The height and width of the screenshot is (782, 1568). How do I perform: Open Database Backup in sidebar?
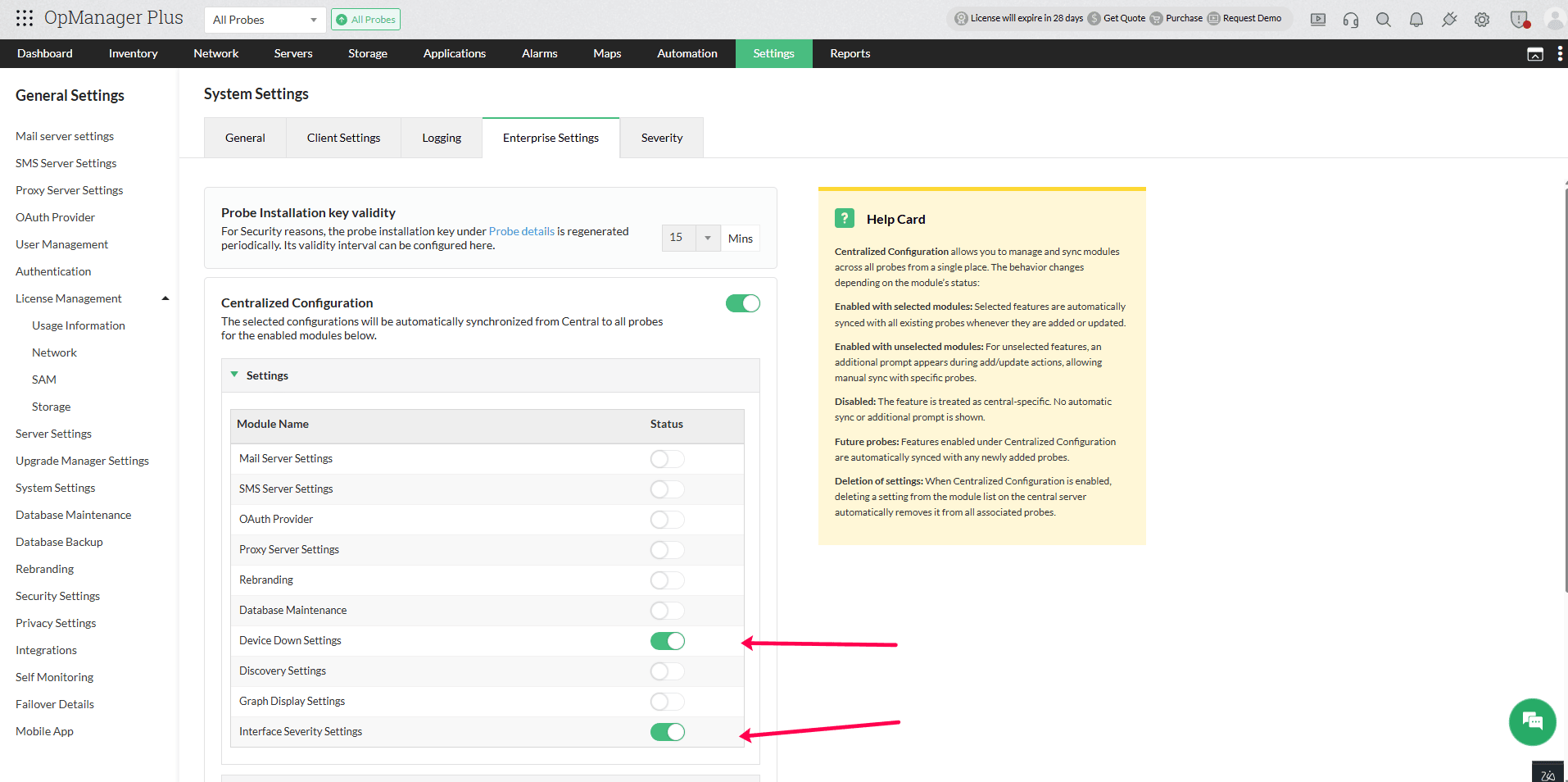tap(59, 542)
